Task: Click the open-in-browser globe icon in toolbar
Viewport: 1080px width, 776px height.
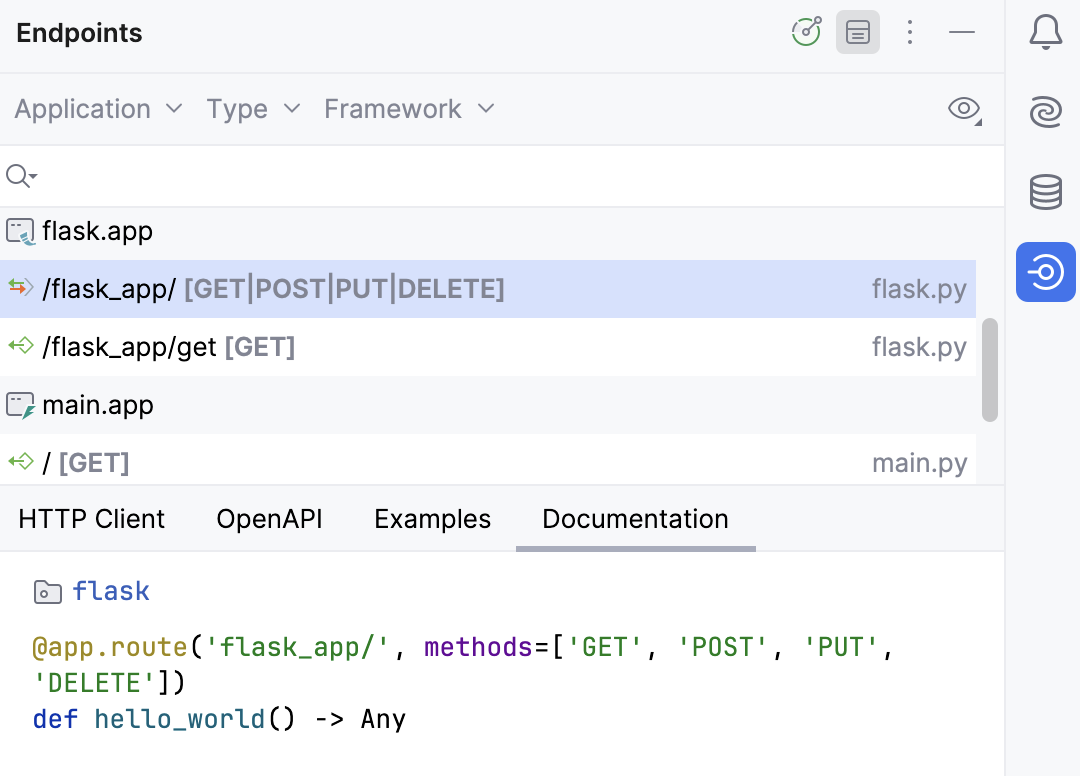Action: point(806,32)
